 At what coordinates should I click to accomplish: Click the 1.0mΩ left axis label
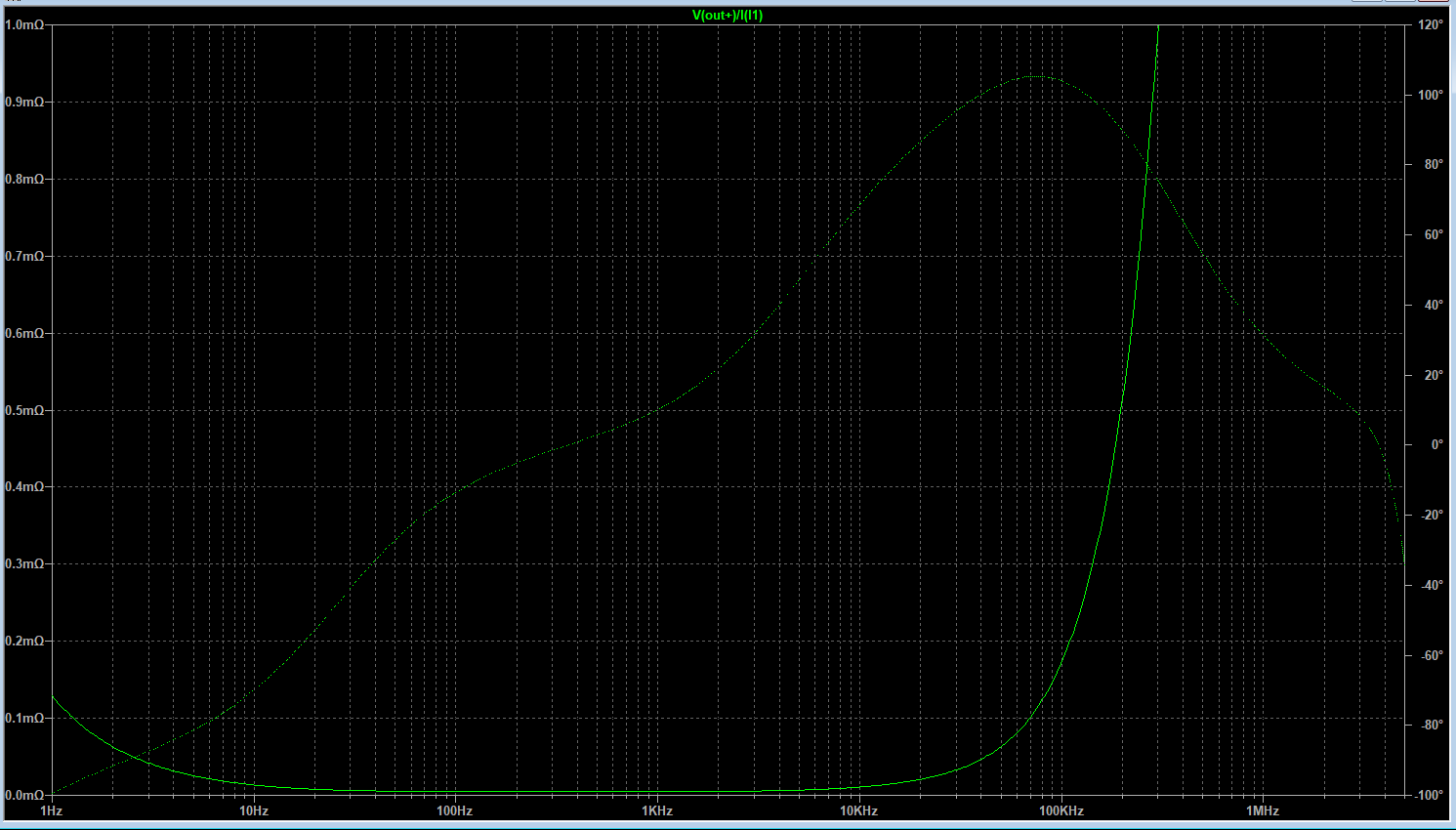tap(24, 24)
